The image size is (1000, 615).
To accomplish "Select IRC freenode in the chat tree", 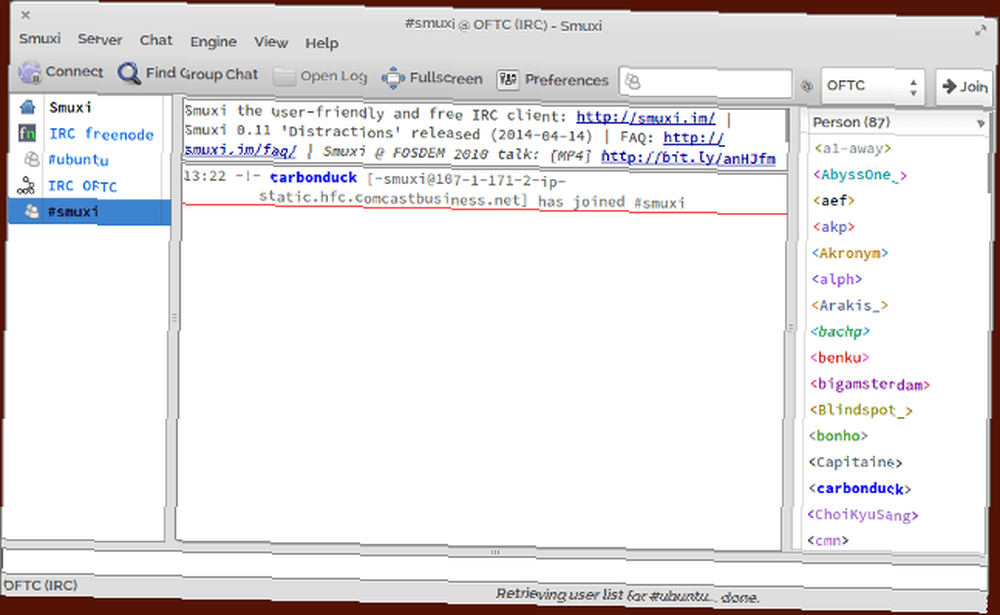I will pyautogui.click(x=101, y=134).
